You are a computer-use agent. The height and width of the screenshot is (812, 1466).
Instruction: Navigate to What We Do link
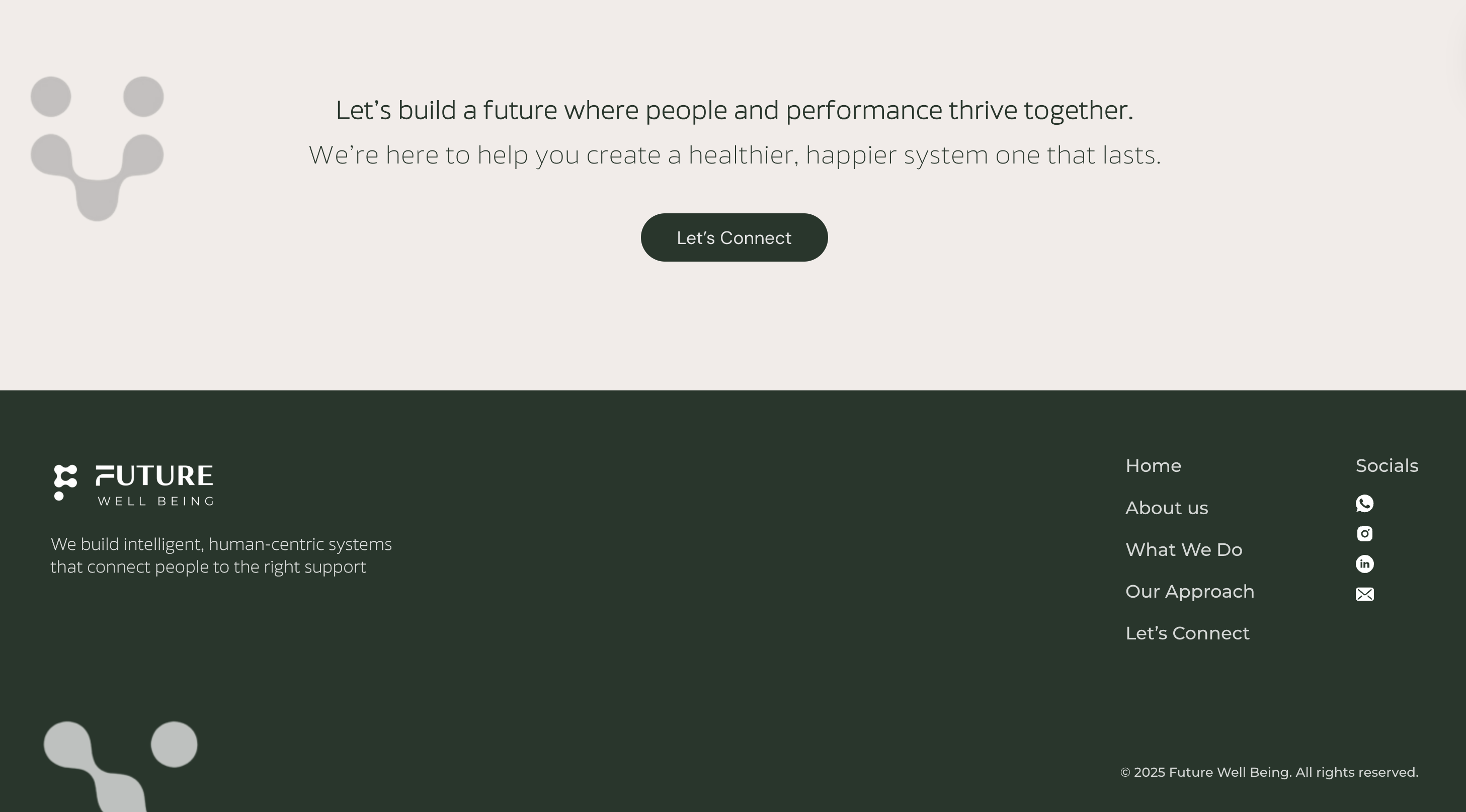pos(1183,550)
